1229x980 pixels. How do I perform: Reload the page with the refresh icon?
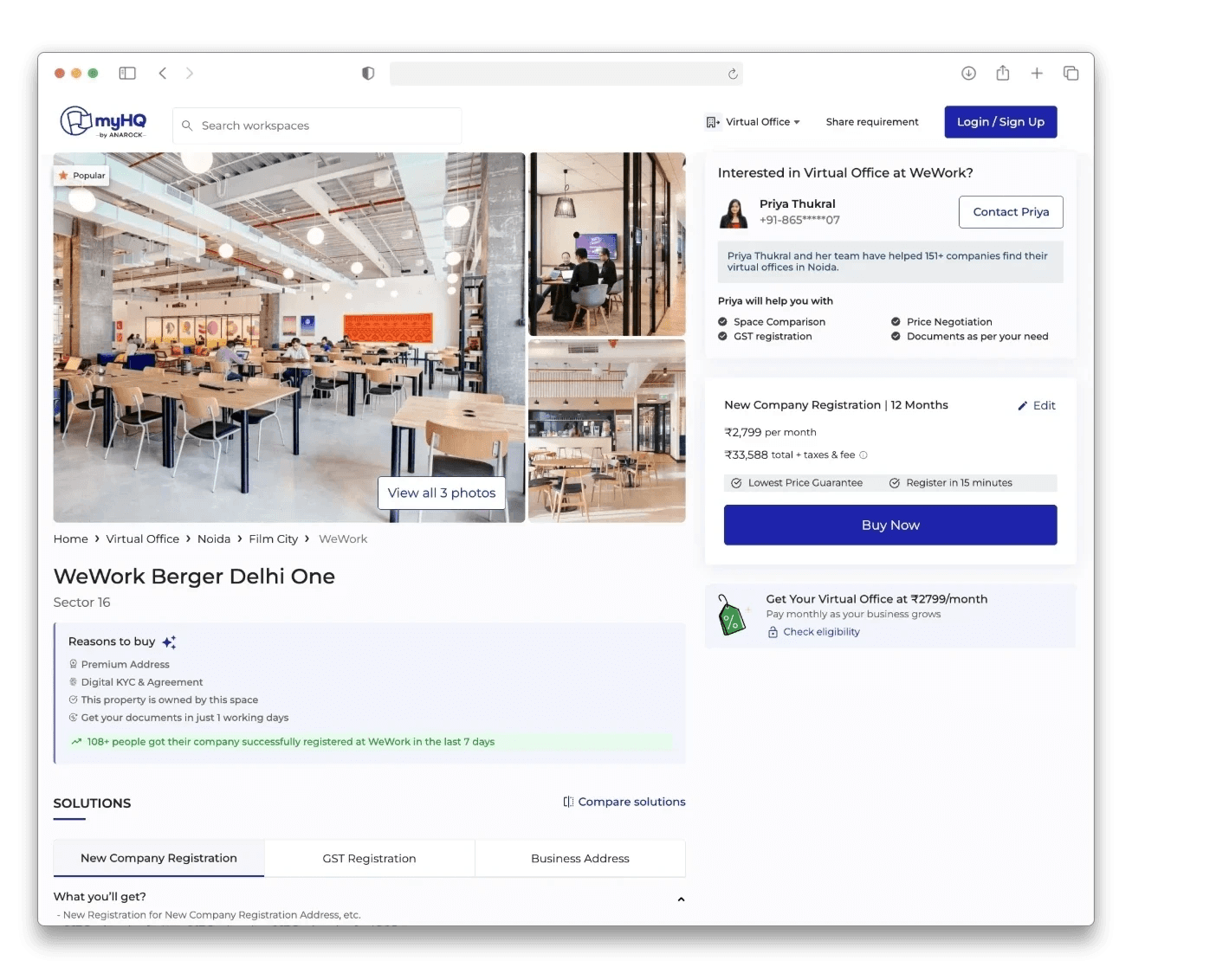(733, 74)
